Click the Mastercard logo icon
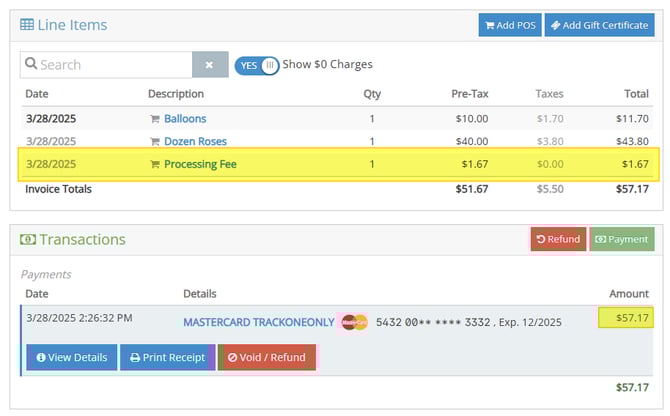 click(x=354, y=322)
